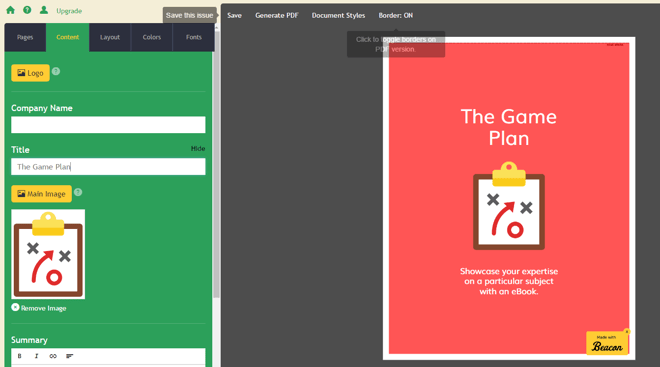Image resolution: width=660 pixels, height=367 pixels.
Task: Click Remove Image below thumbnail
Action: pos(39,308)
